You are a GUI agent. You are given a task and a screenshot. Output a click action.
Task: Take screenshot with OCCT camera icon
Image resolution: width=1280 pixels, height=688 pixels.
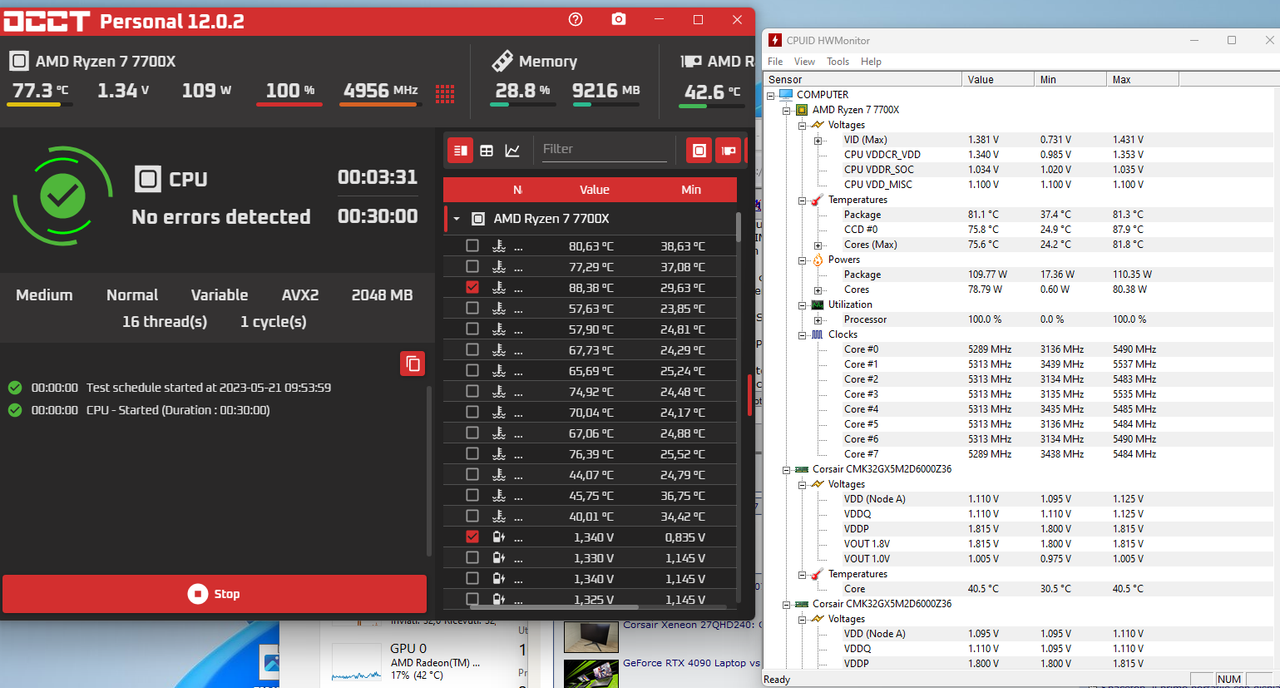point(619,20)
